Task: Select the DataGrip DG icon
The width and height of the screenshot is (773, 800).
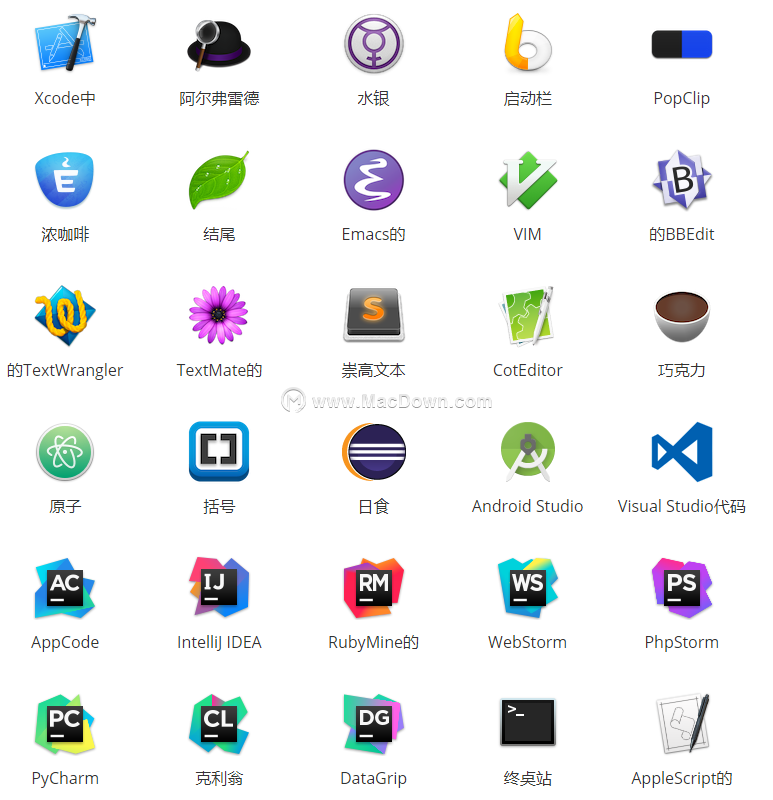Action: pos(373,724)
